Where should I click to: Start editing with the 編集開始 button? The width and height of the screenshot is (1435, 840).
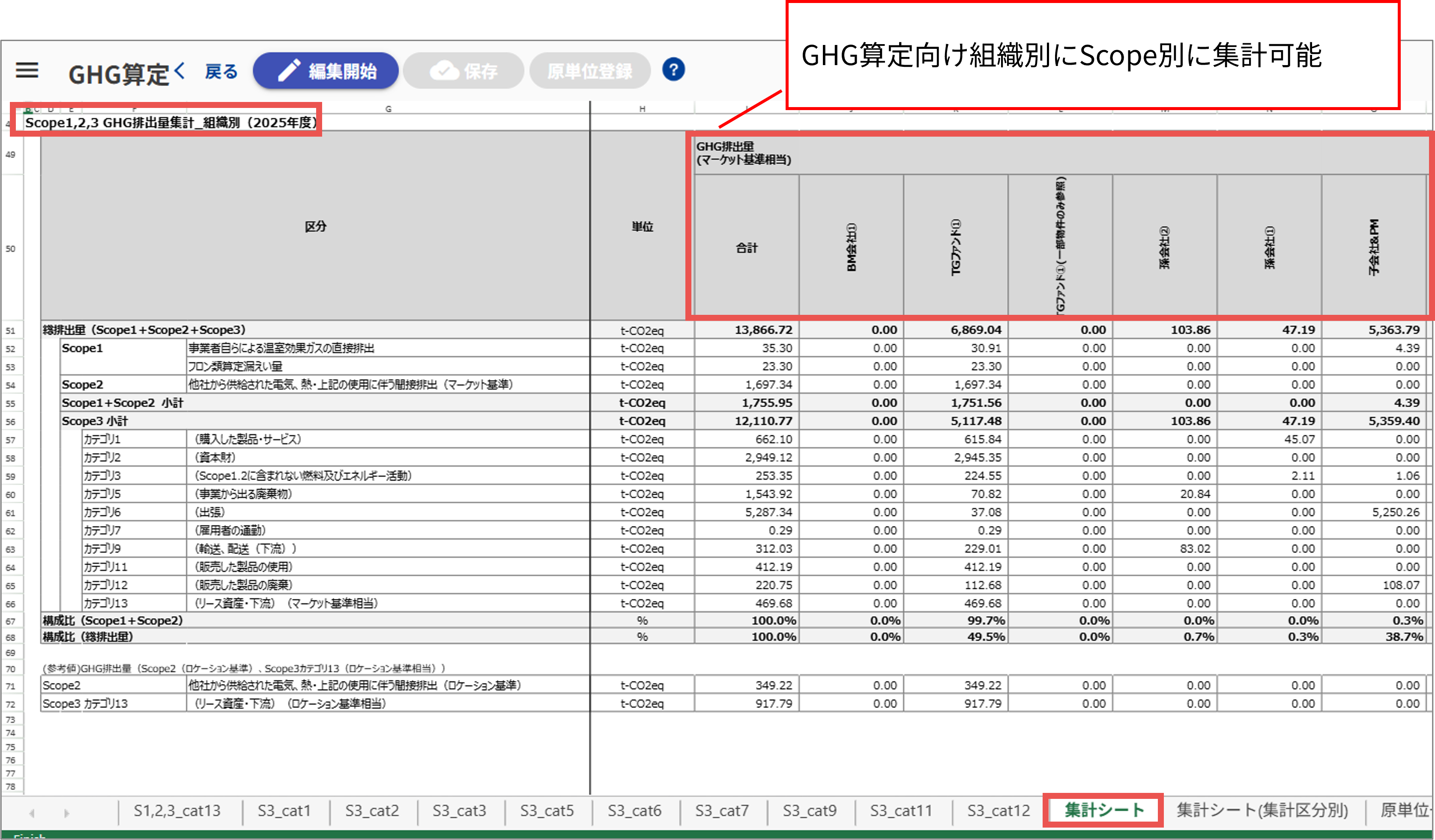tap(326, 71)
